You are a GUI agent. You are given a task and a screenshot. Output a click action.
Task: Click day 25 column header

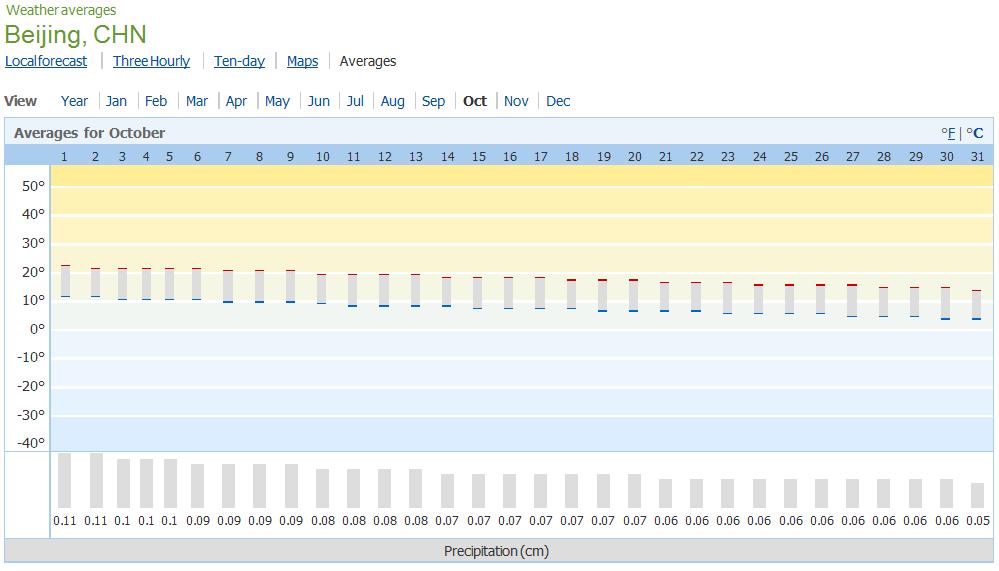click(791, 157)
